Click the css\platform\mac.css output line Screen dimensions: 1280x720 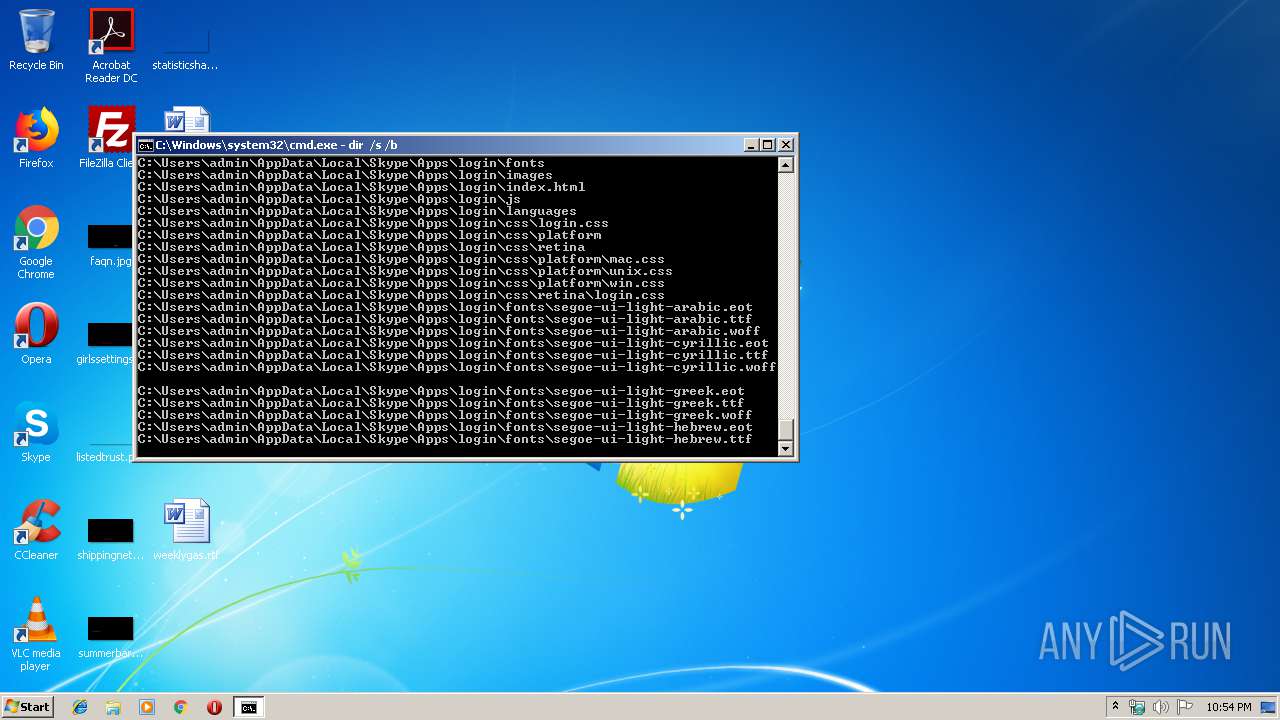point(401,259)
